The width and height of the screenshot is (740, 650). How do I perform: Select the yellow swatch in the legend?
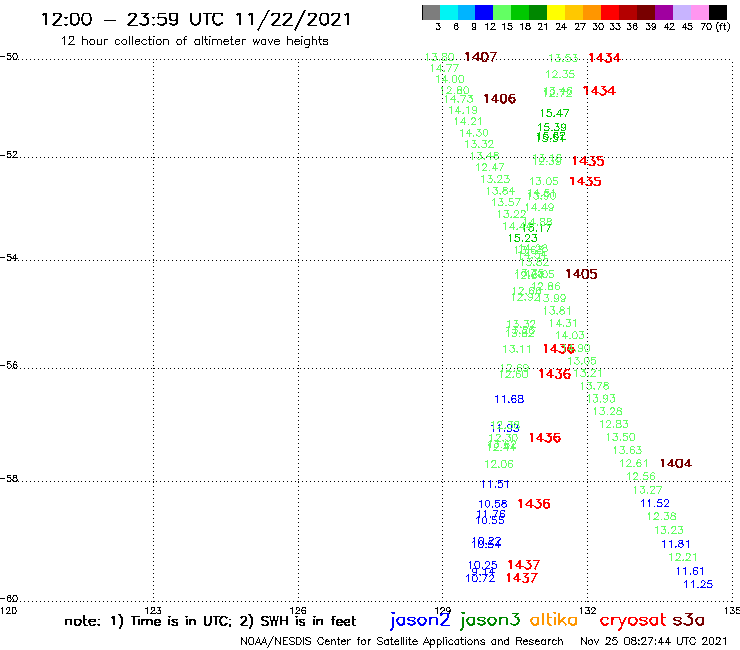(556, 12)
